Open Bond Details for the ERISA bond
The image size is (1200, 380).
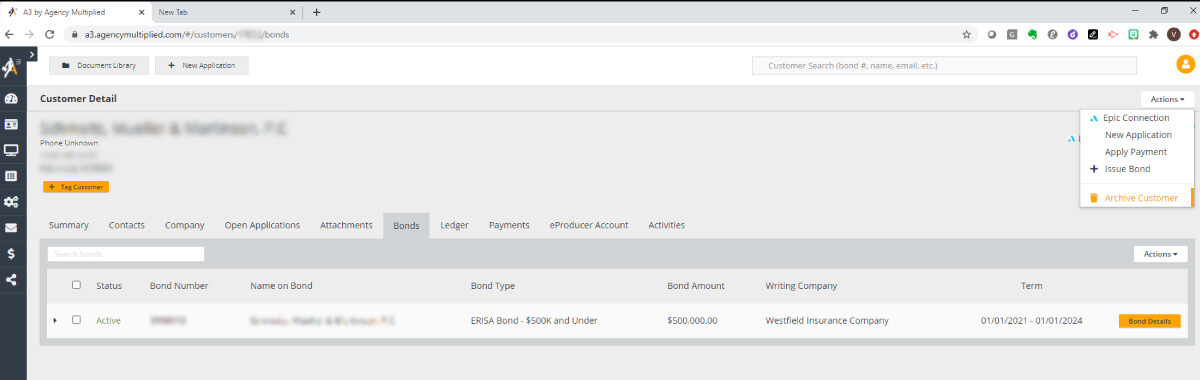point(1150,321)
